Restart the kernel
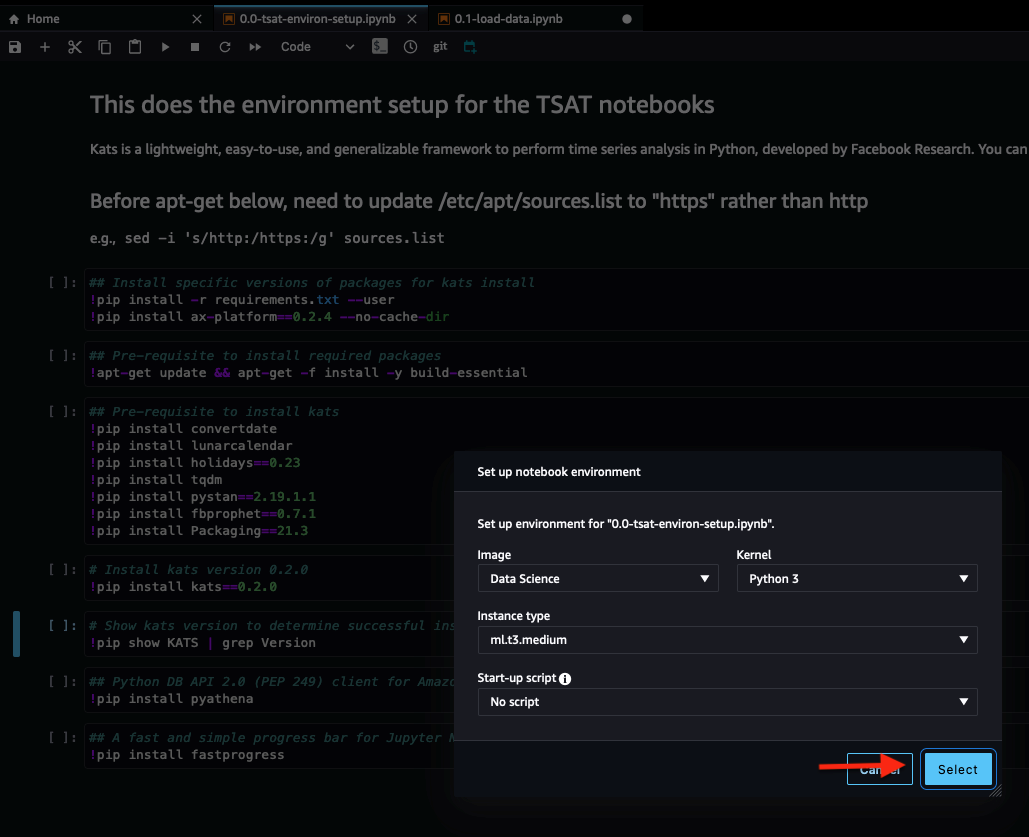The height and width of the screenshot is (837, 1029). click(x=224, y=46)
